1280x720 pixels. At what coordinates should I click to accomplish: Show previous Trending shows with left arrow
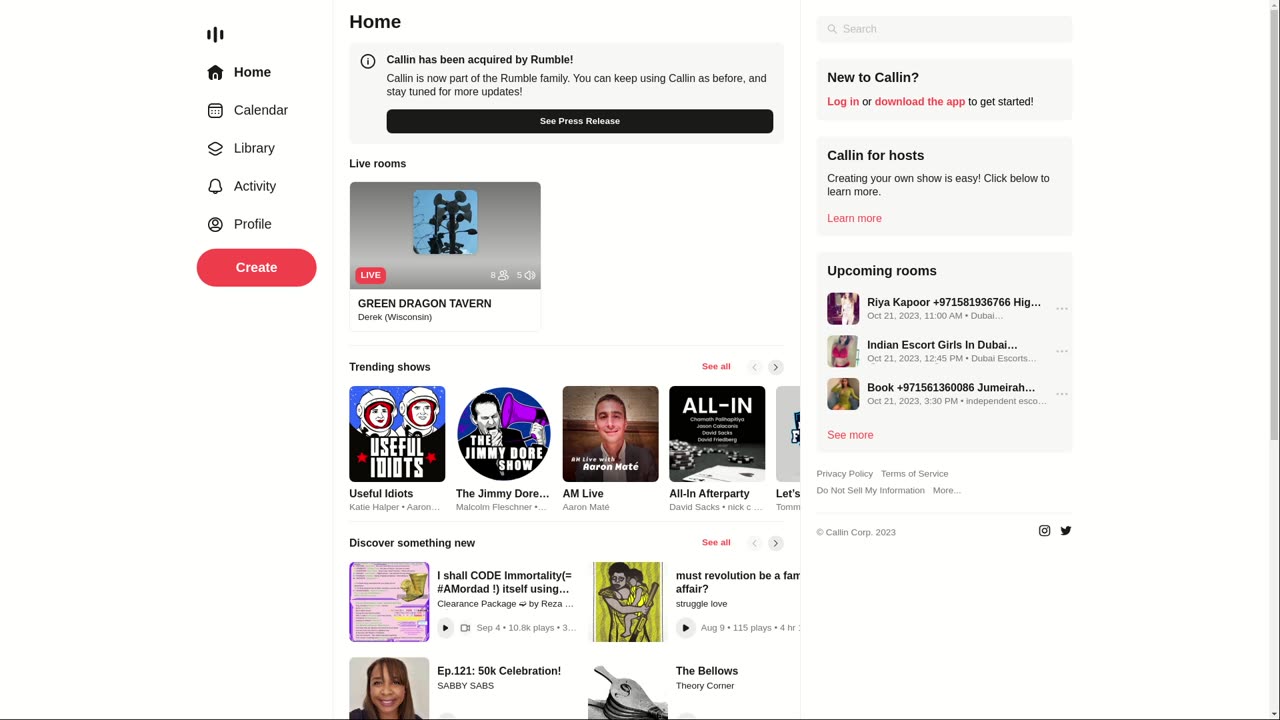[x=755, y=367]
